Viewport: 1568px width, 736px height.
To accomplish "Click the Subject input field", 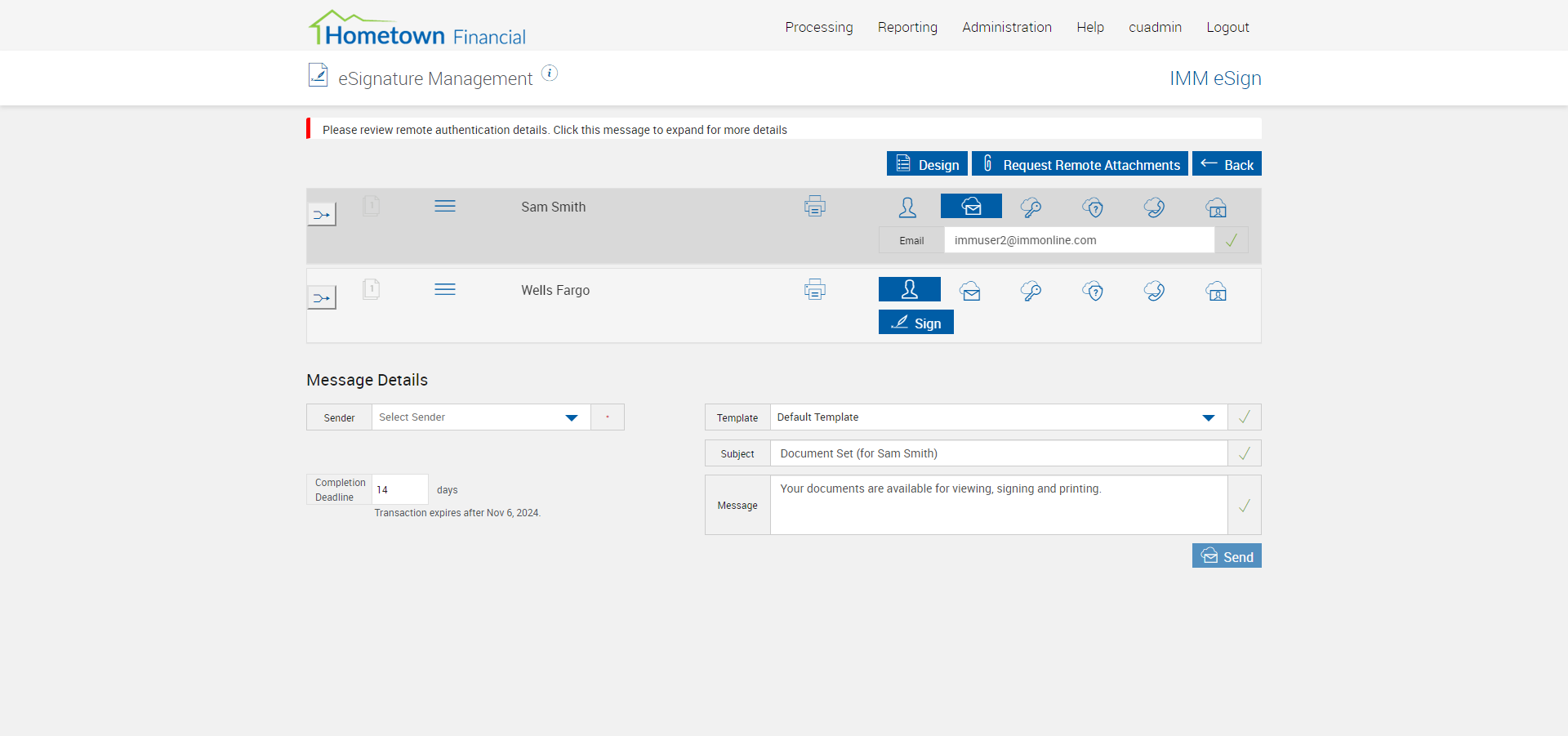I will pyautogui.click(x=999, y=453).
